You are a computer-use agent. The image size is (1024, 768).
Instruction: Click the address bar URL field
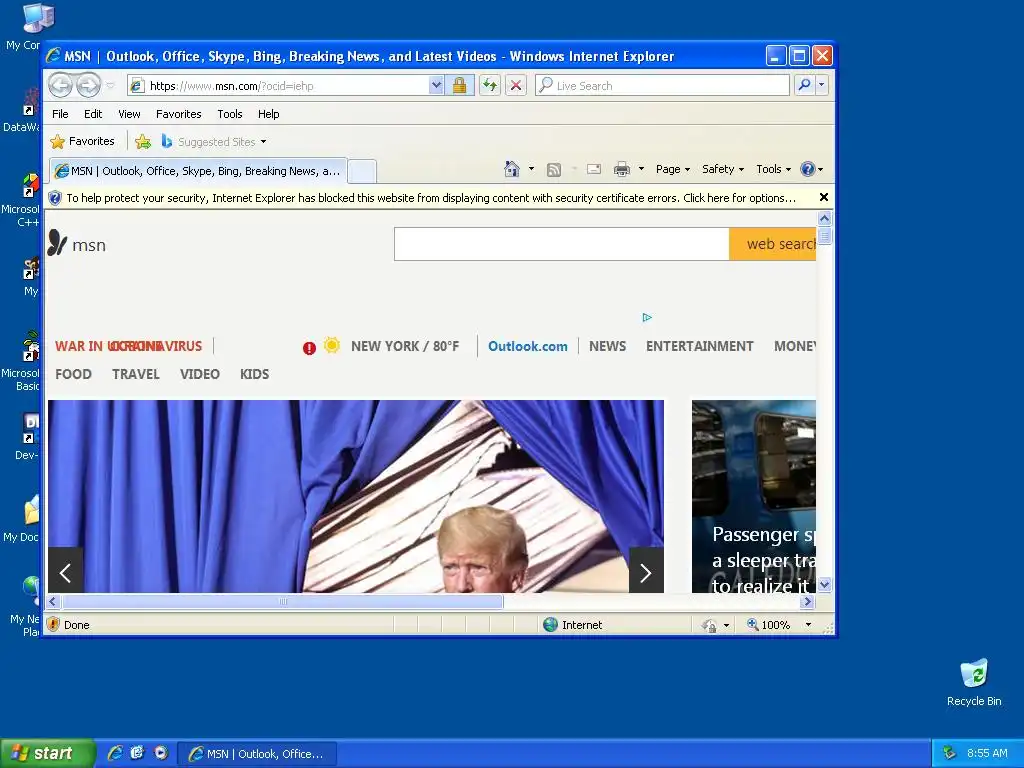[x=278, y=86]
